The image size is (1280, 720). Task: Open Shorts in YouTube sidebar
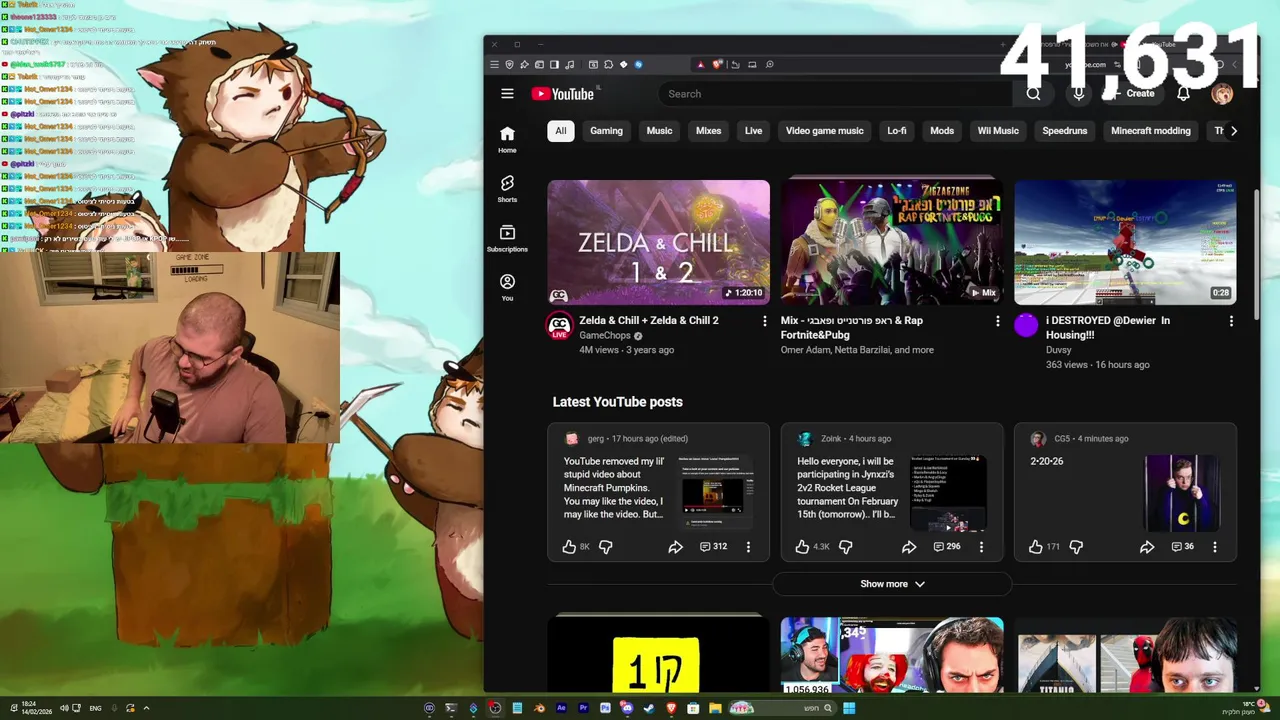[507, 189]
